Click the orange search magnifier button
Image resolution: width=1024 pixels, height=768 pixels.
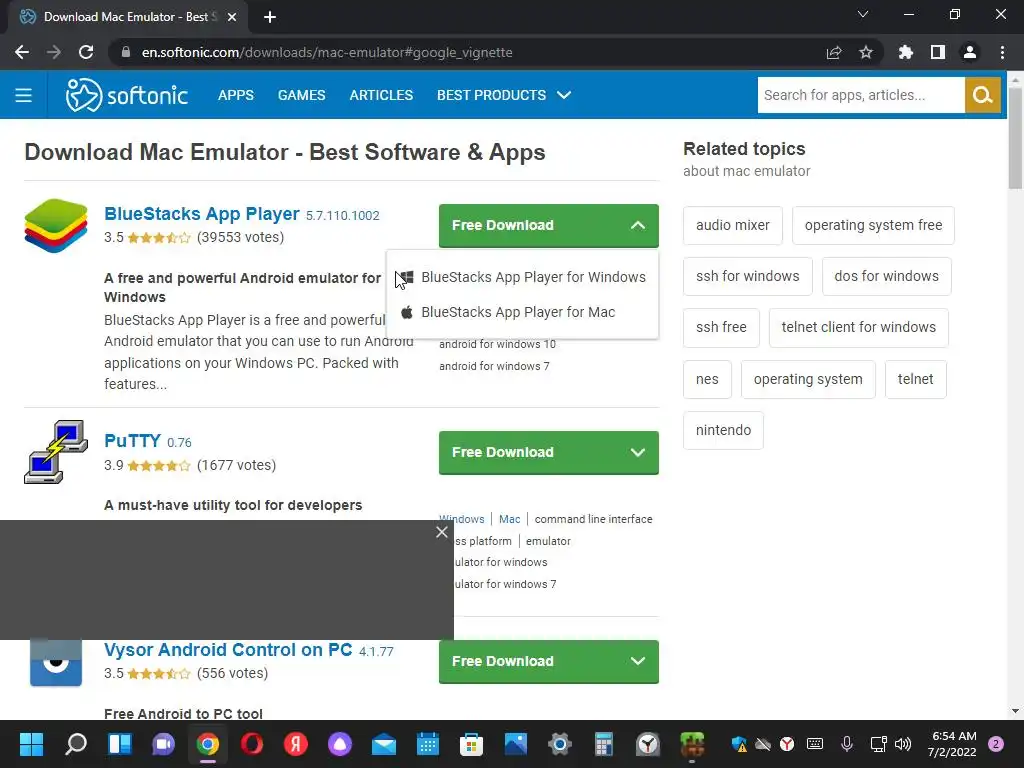[x=983, y=95]
